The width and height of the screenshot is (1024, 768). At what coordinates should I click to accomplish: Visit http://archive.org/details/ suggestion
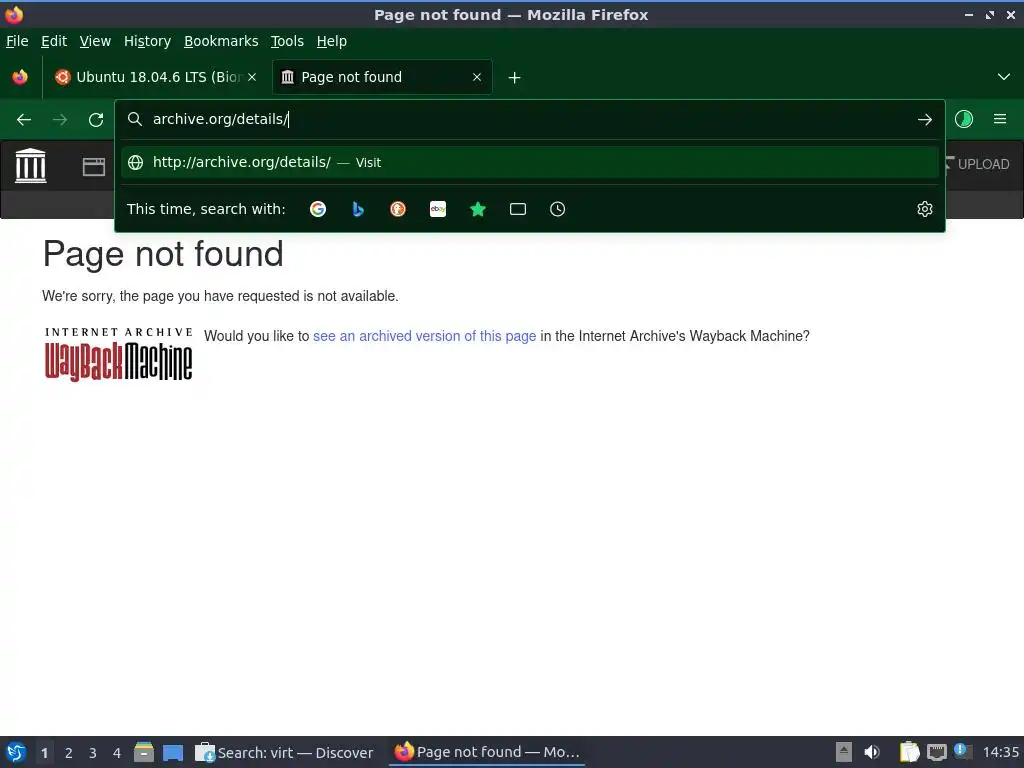[530, 163]
